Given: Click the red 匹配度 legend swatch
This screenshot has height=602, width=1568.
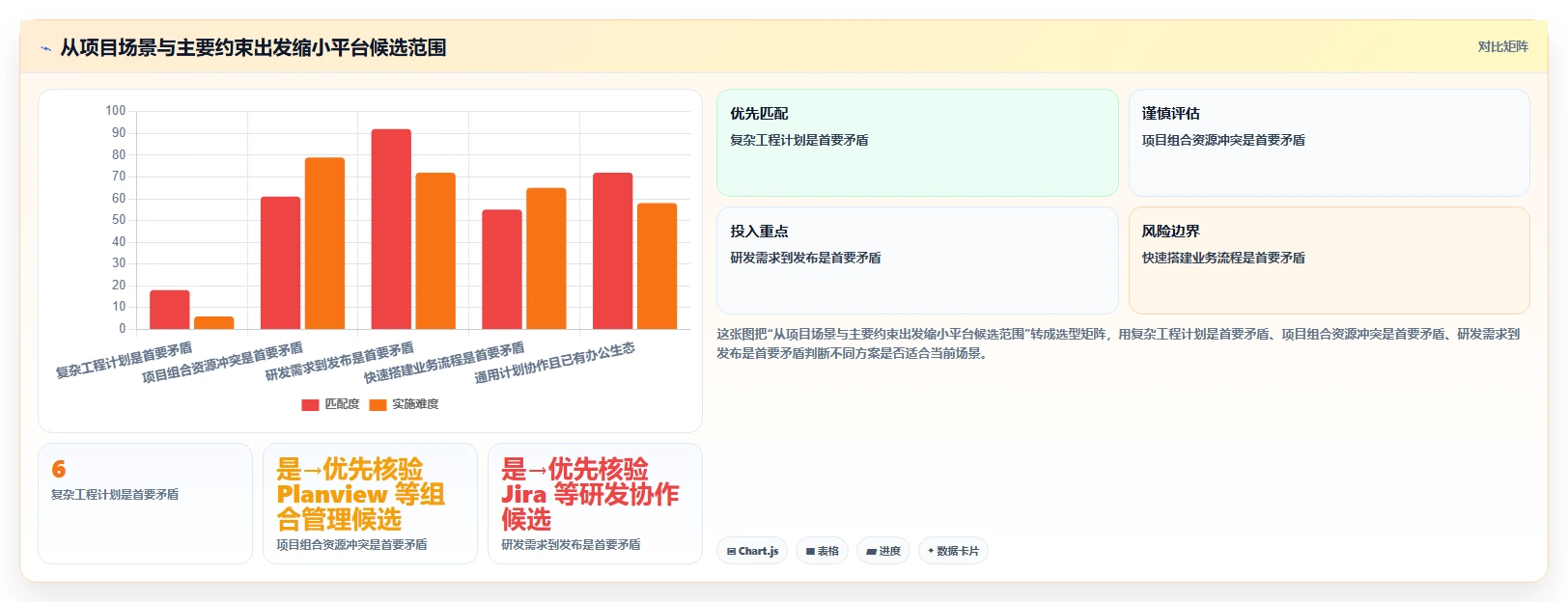Looking at the screenshot, I should point(310,405).
